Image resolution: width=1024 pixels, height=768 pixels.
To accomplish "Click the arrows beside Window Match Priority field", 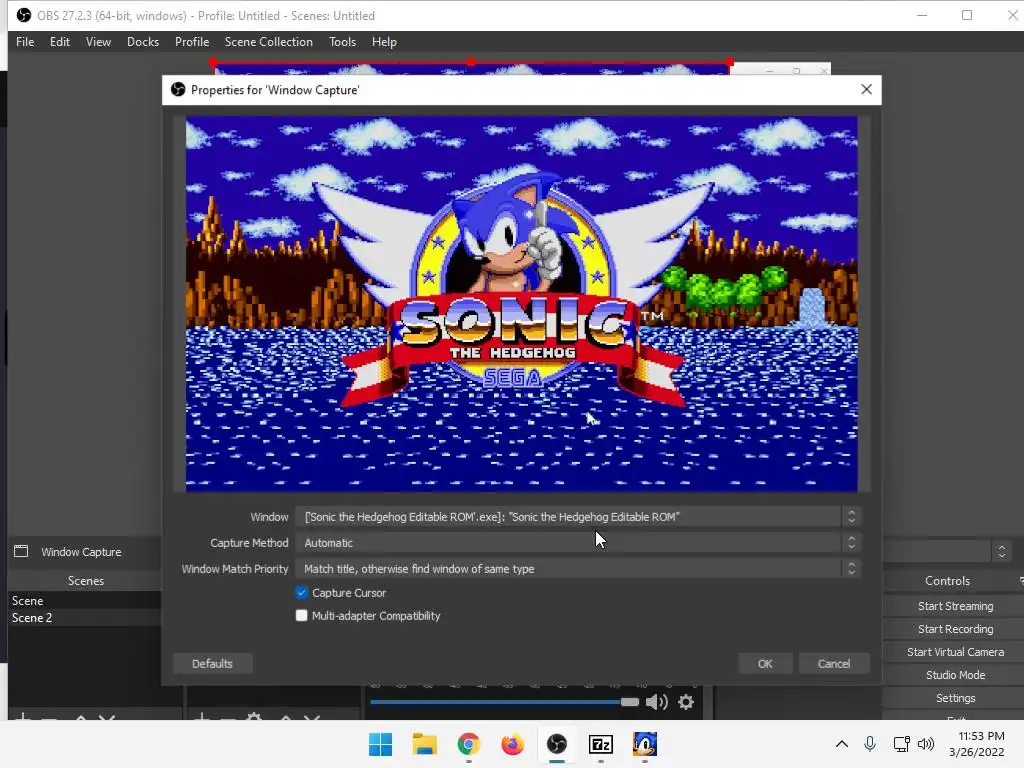I will point(851,569).
